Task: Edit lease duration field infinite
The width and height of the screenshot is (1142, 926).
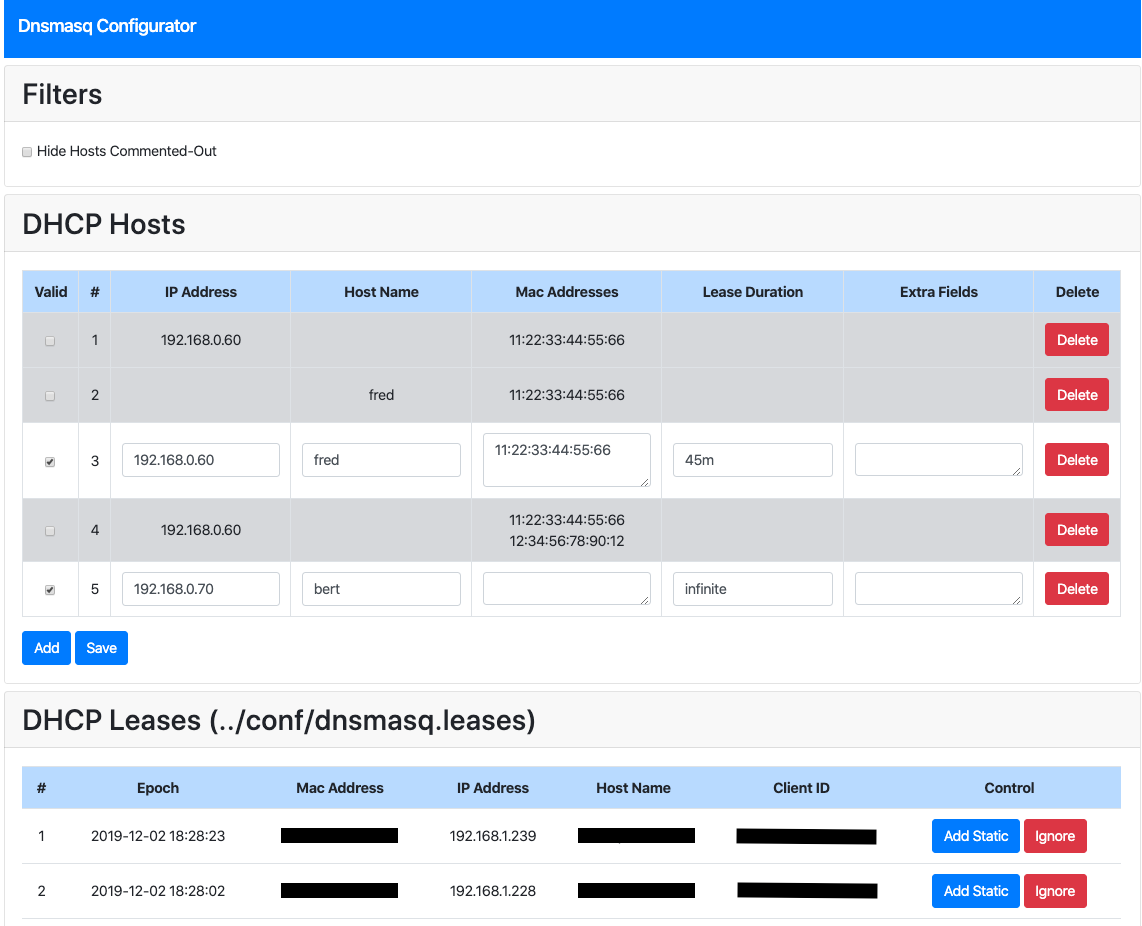Action: click(752, 589)
